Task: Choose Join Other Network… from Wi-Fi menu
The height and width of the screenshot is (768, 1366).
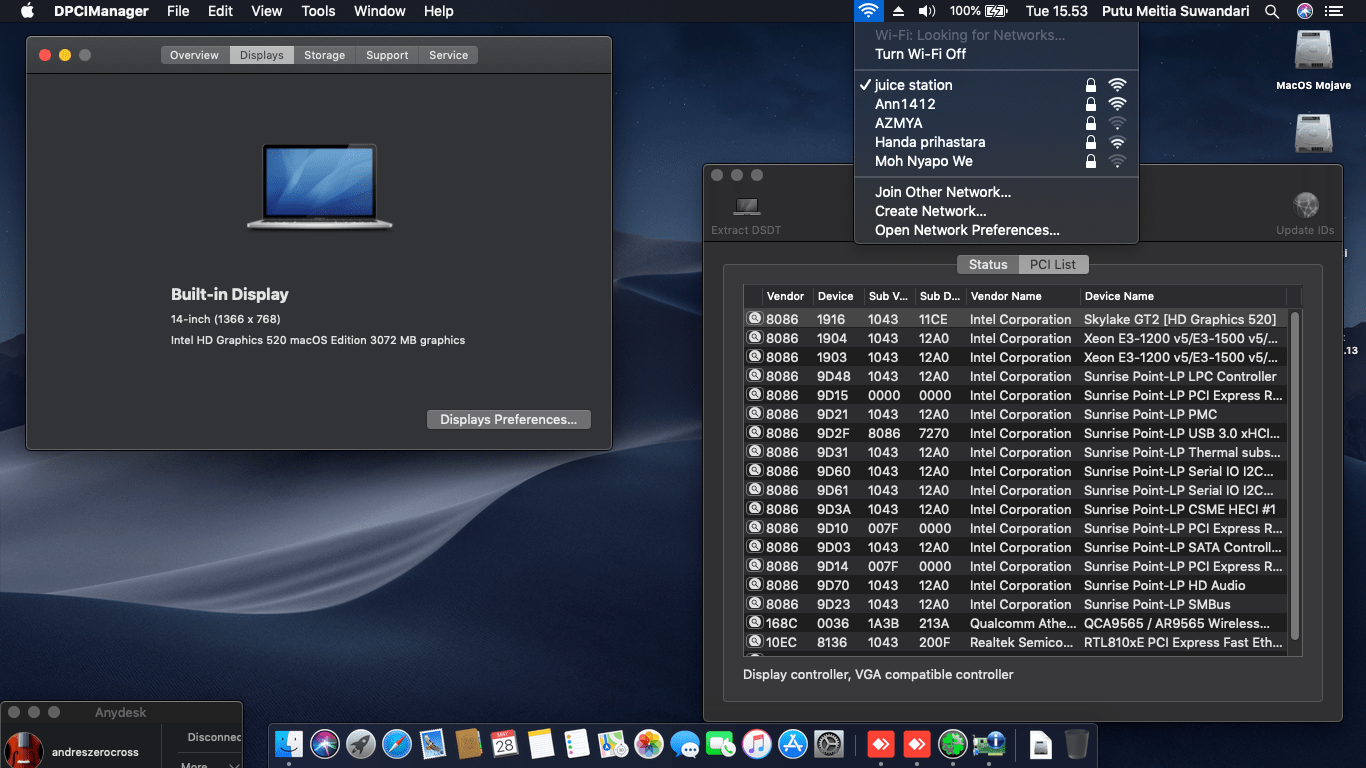Action: 941,192
